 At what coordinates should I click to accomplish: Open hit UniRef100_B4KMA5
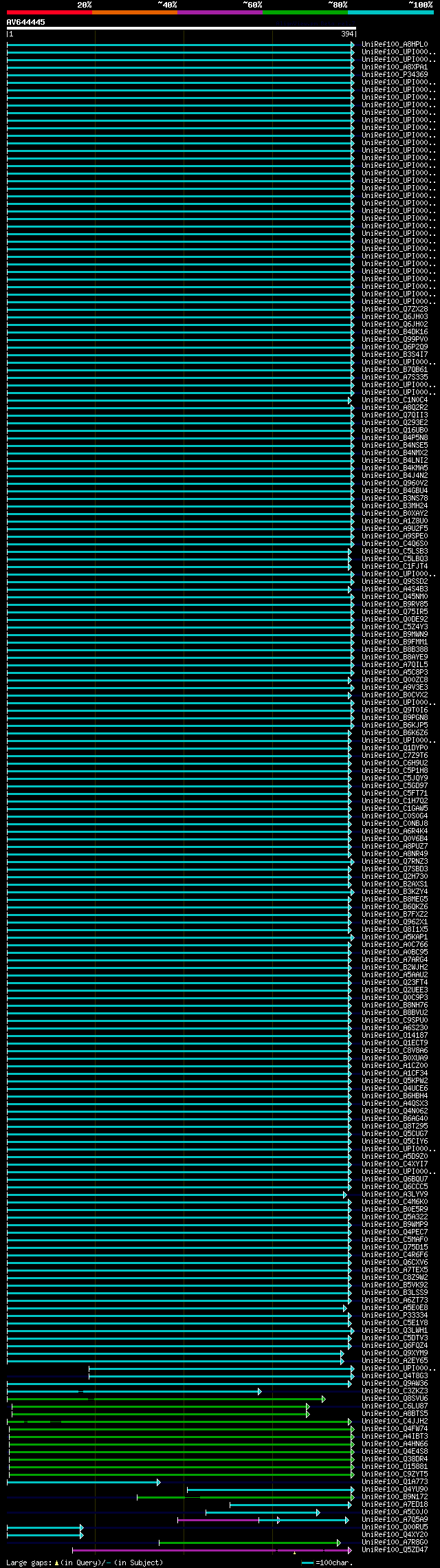click(395, 468)
